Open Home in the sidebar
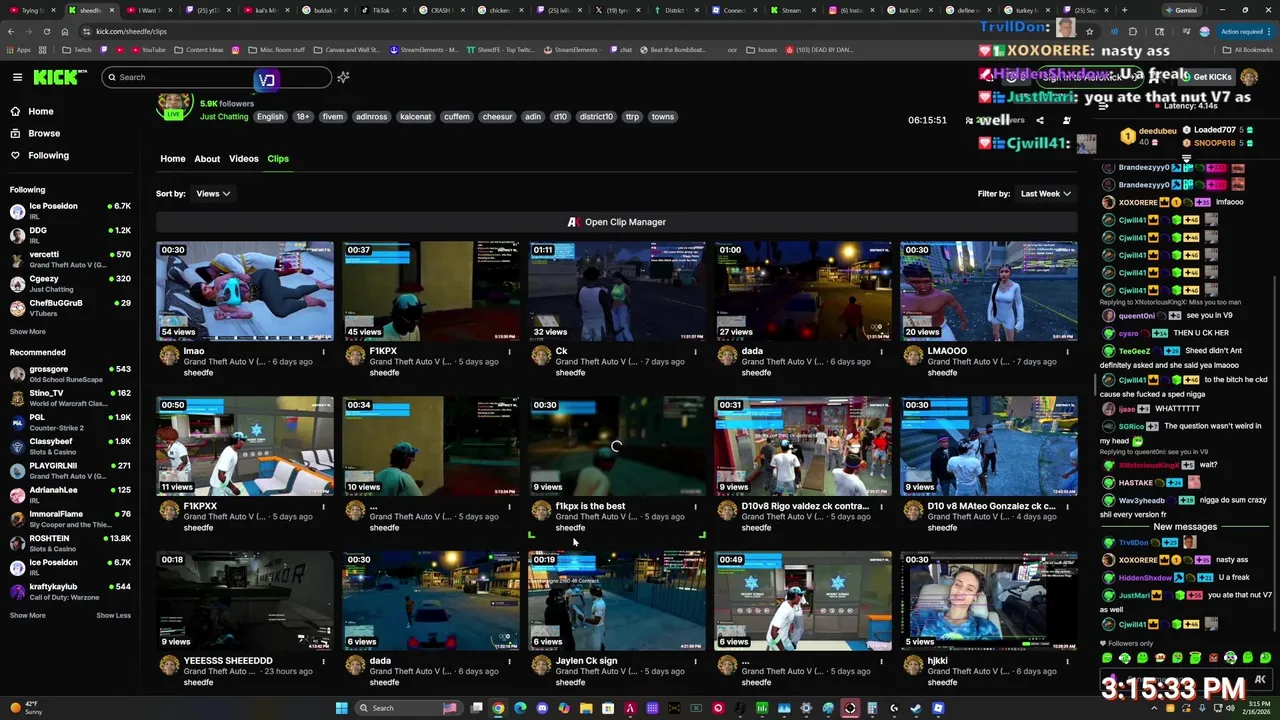 41,111
